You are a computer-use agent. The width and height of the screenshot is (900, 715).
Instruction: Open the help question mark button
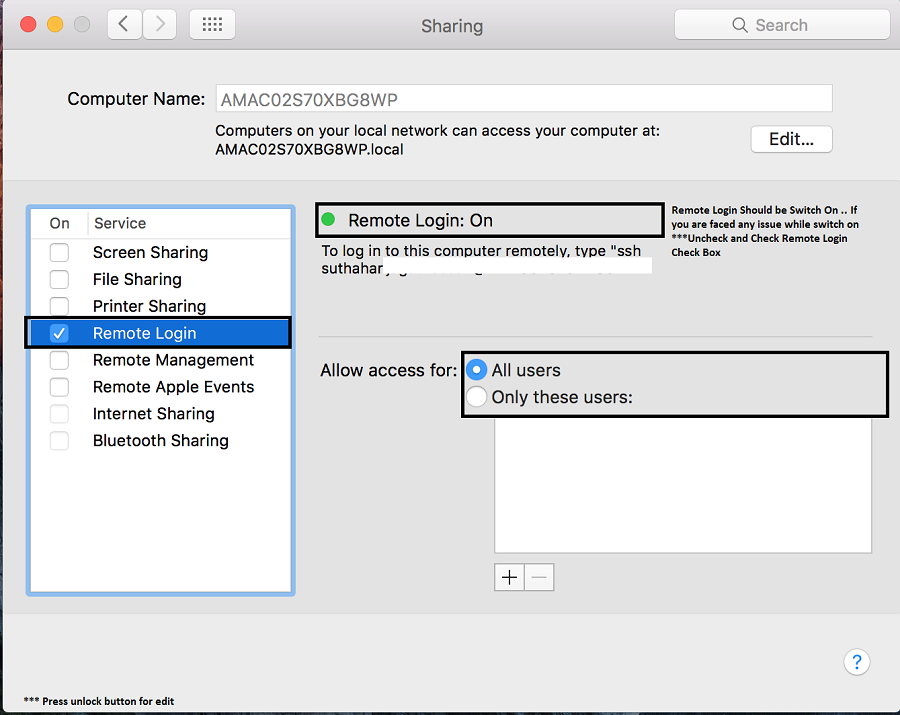(x=856, y=662)
